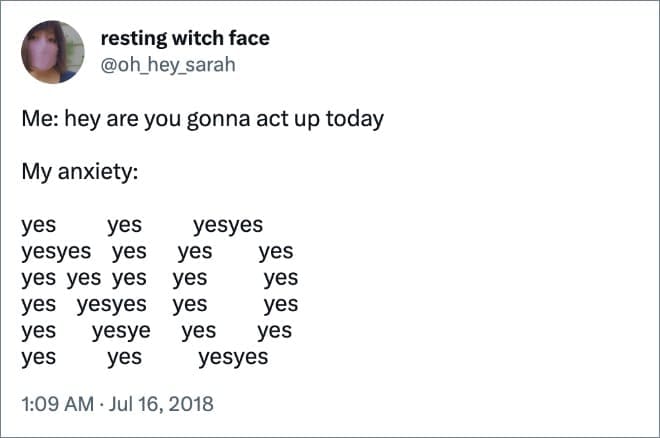
Task: Click the very first "yes" of the yes block
Action: pos(38,226)
